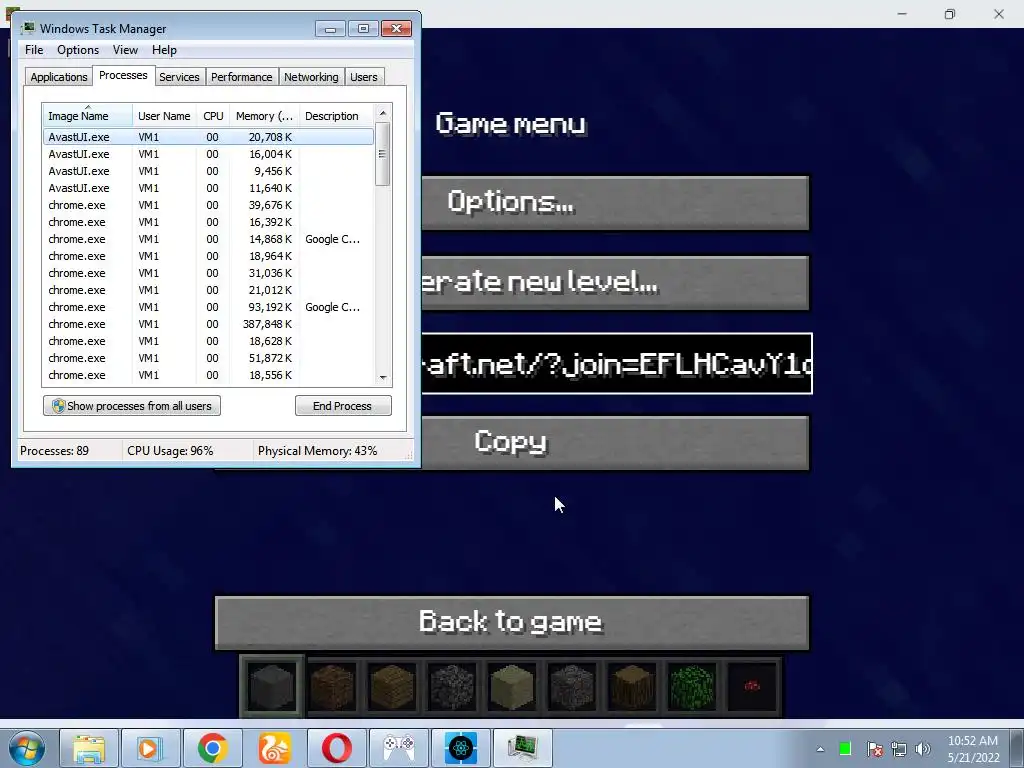Select AvastUI.exe process using 16,004 K
Viewport: 1024px width, 768px height.
208,154
